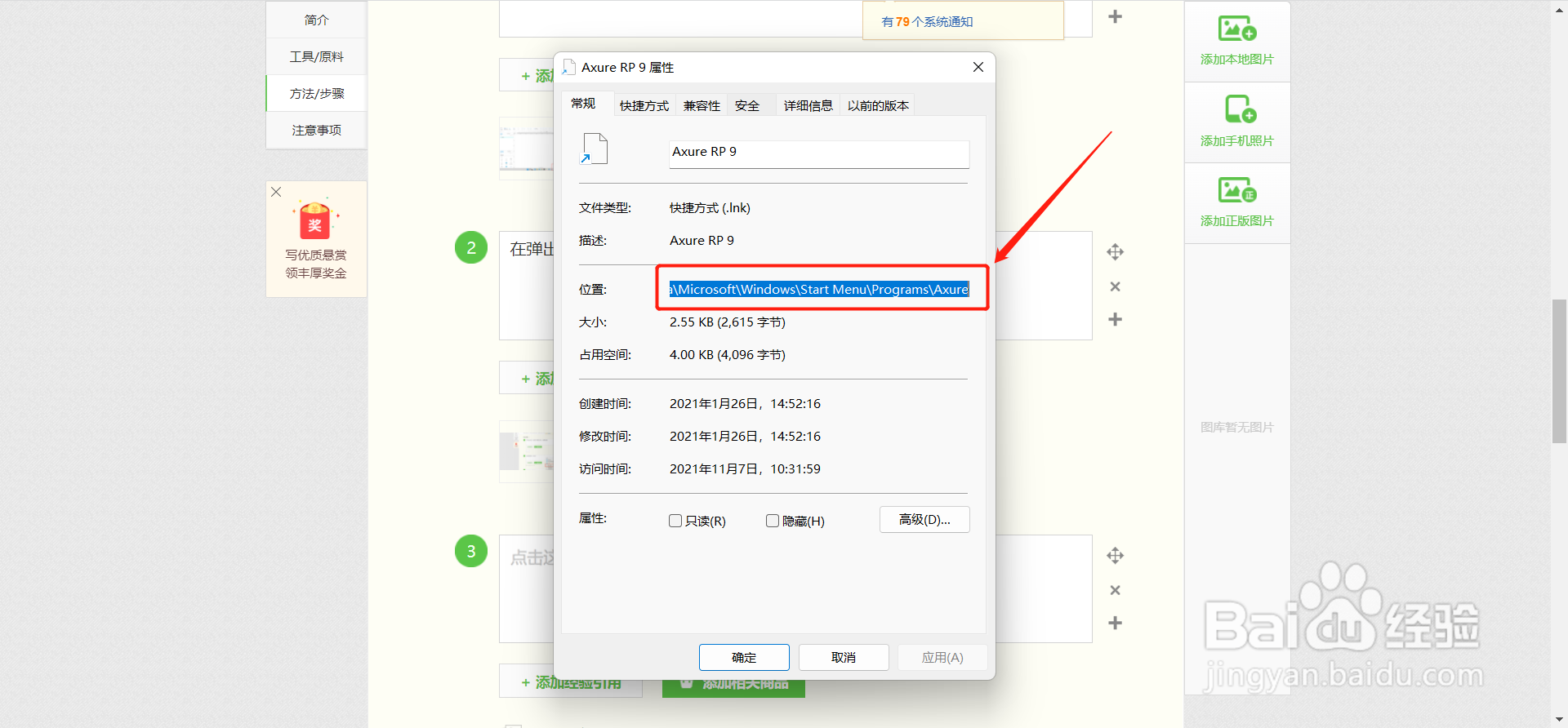
Task: Click the scrollbar down arrow
Action: pyautogui.click(x=1560, y=720)
